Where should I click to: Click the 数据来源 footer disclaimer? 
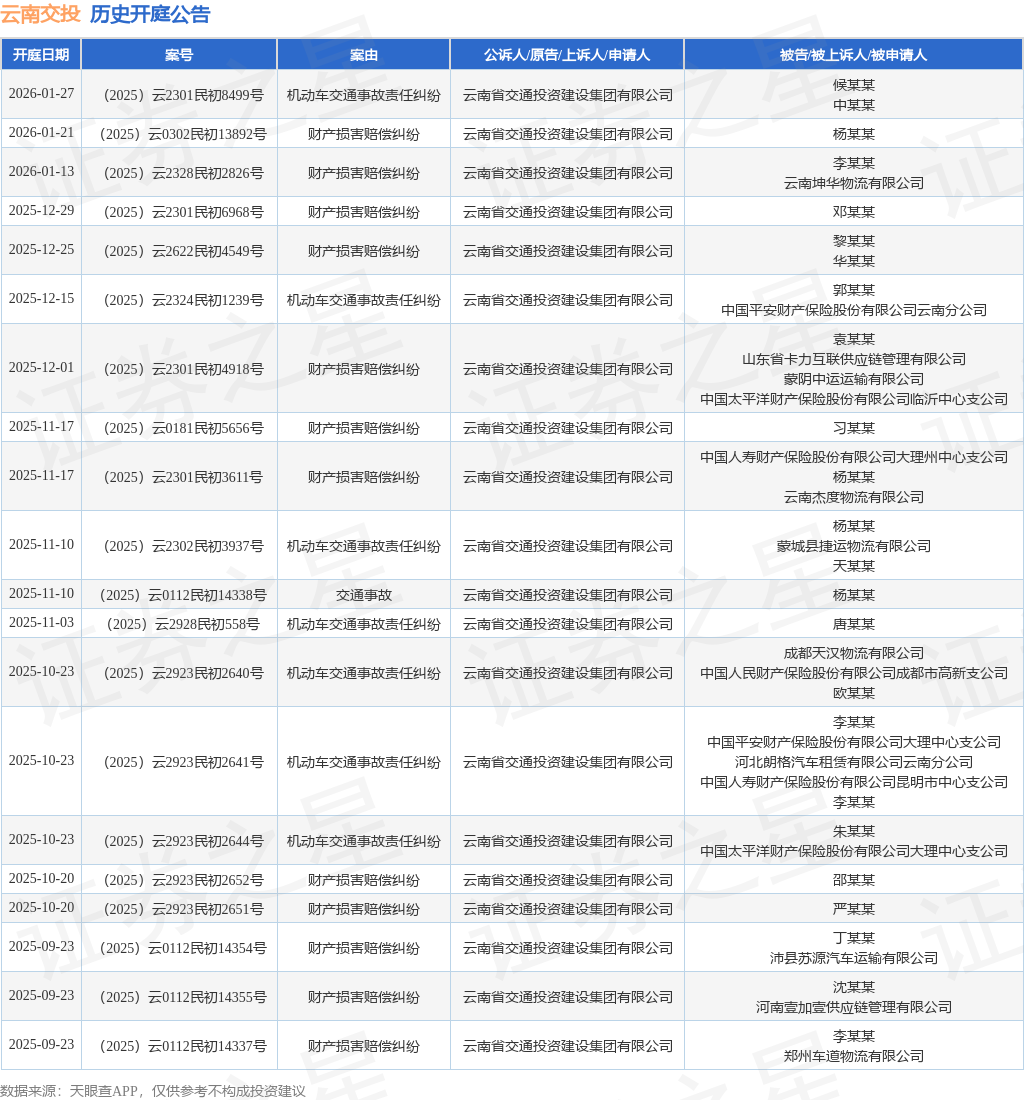tap(153, 1090)
